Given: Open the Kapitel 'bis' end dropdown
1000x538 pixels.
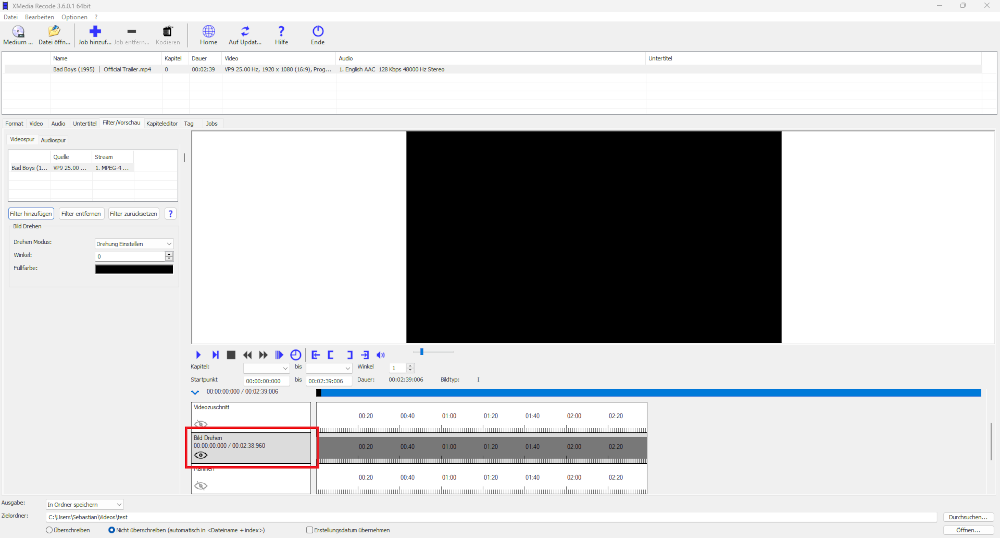Looking at the screenshot, I should click(x=328, y=368).
